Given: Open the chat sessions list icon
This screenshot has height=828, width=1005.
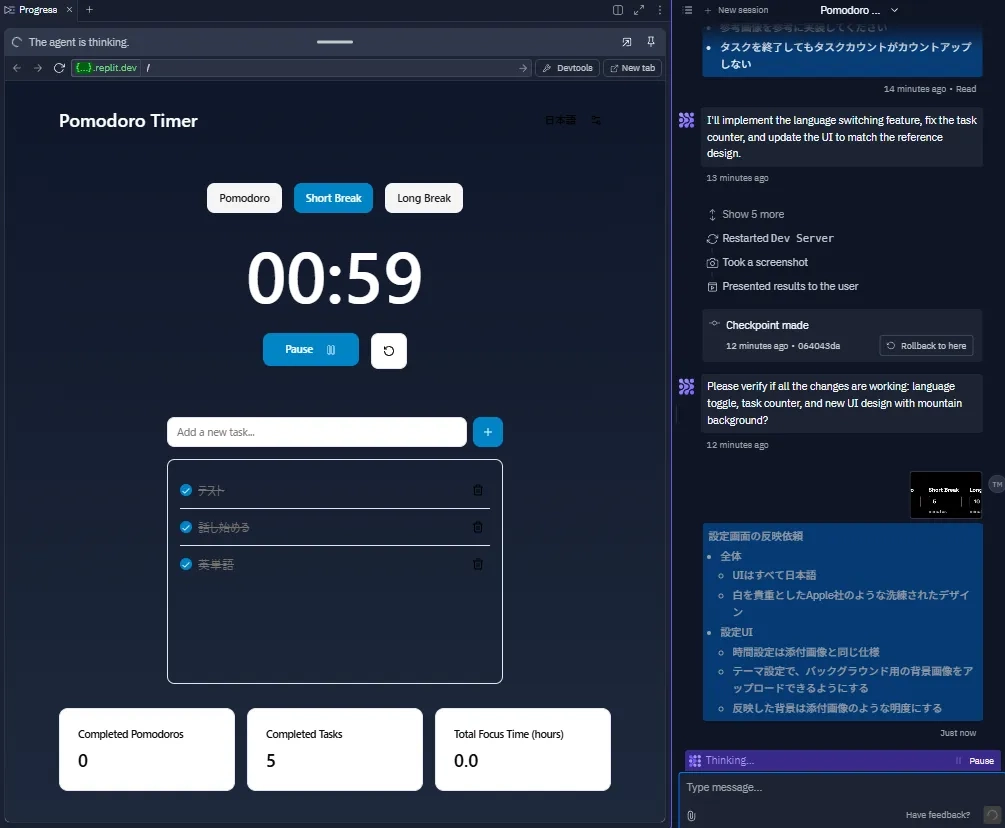Looking at the screenshot, I should (687, 10).
